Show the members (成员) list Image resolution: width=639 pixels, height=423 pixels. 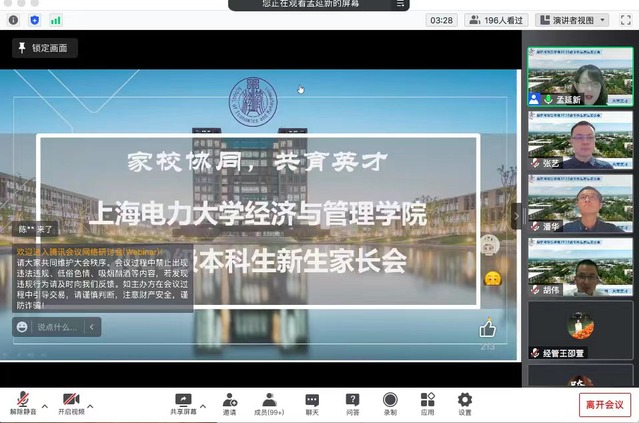tap(269, 400)
